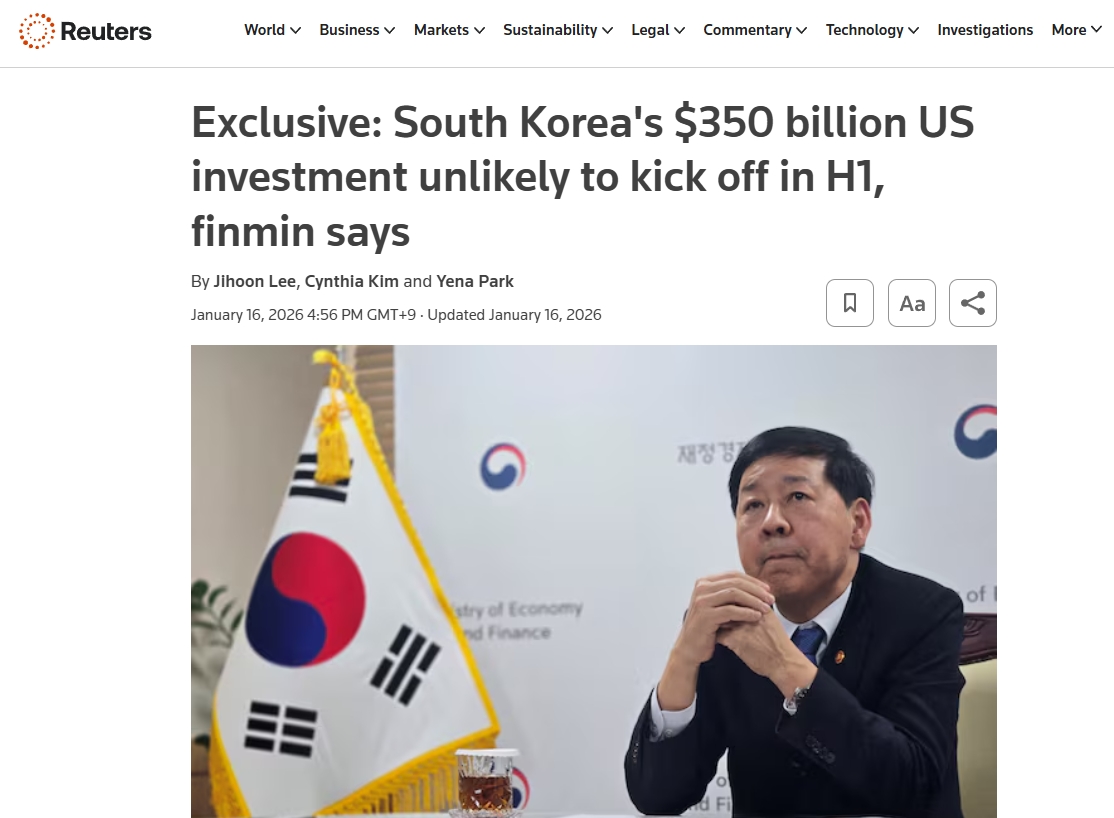Open the Commentary menu
1114x818 pixels.
[755, 30]
